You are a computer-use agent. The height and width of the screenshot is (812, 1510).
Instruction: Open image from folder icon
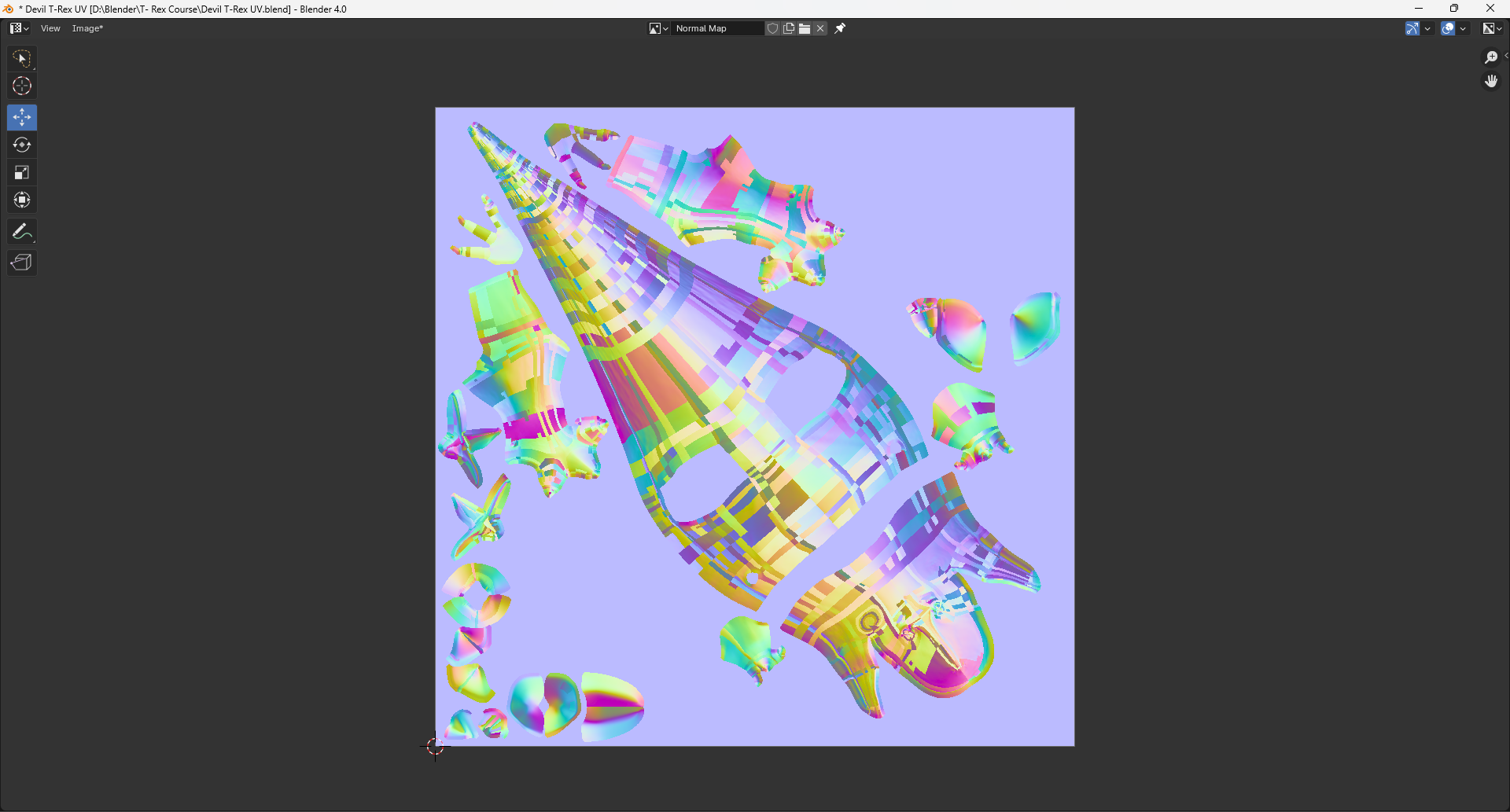coord(805,28)
